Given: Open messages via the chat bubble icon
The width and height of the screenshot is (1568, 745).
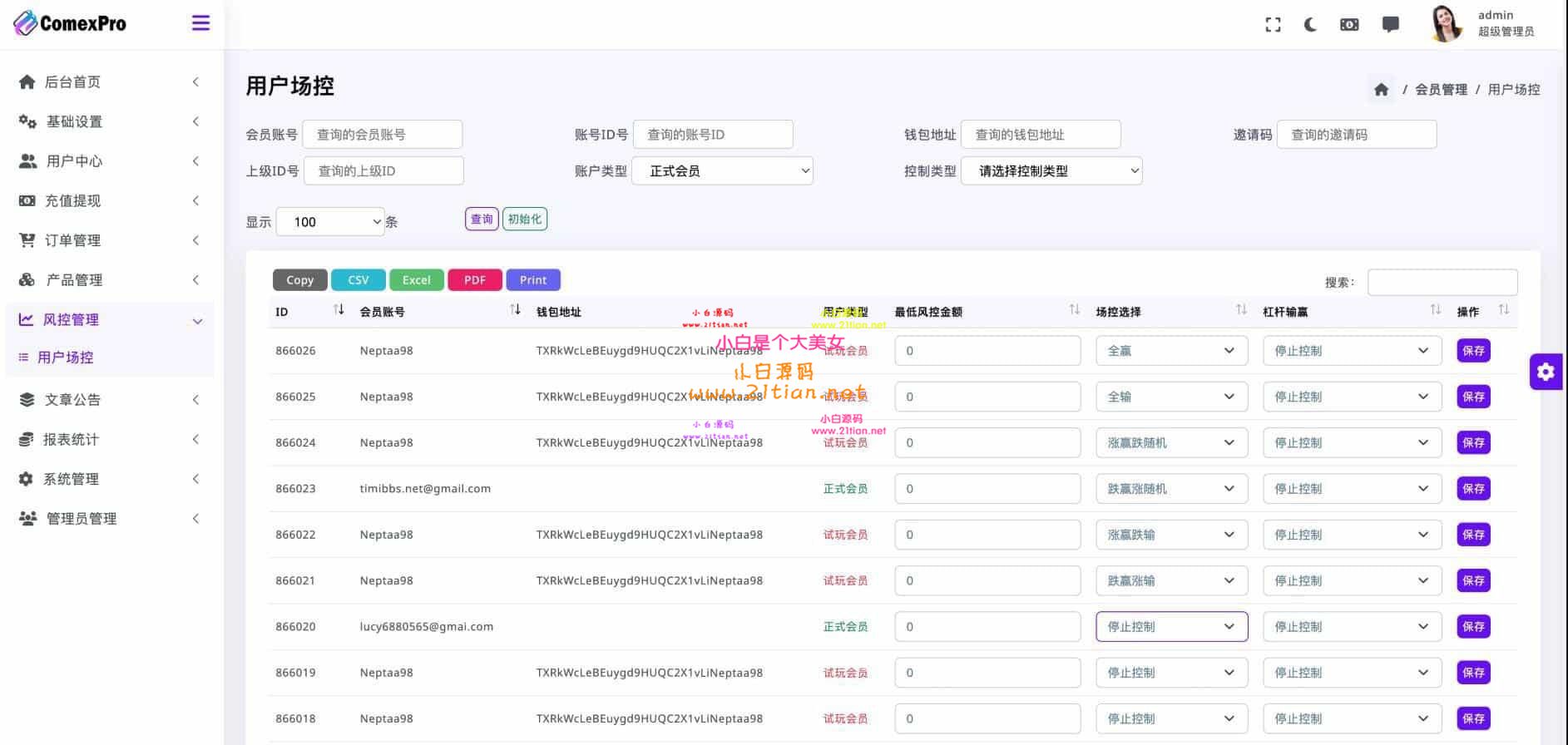Looking at the screenshot, I should coord(1390,25).
